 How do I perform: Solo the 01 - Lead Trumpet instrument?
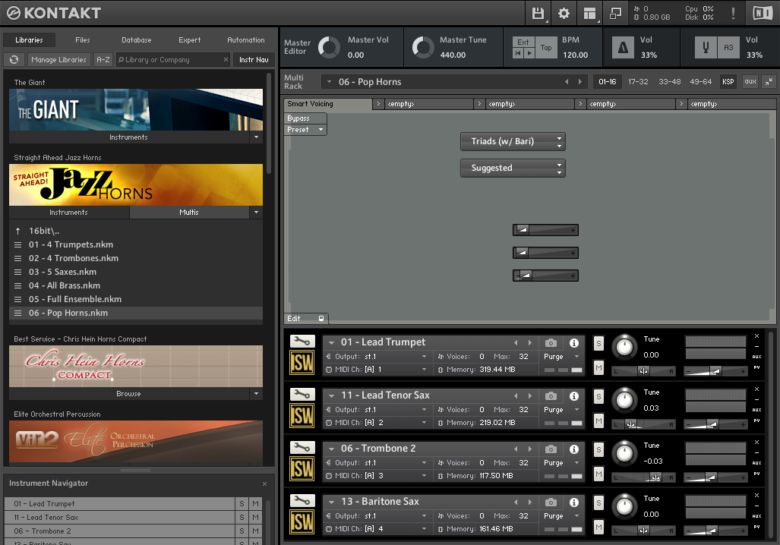(x=599, y=343)
